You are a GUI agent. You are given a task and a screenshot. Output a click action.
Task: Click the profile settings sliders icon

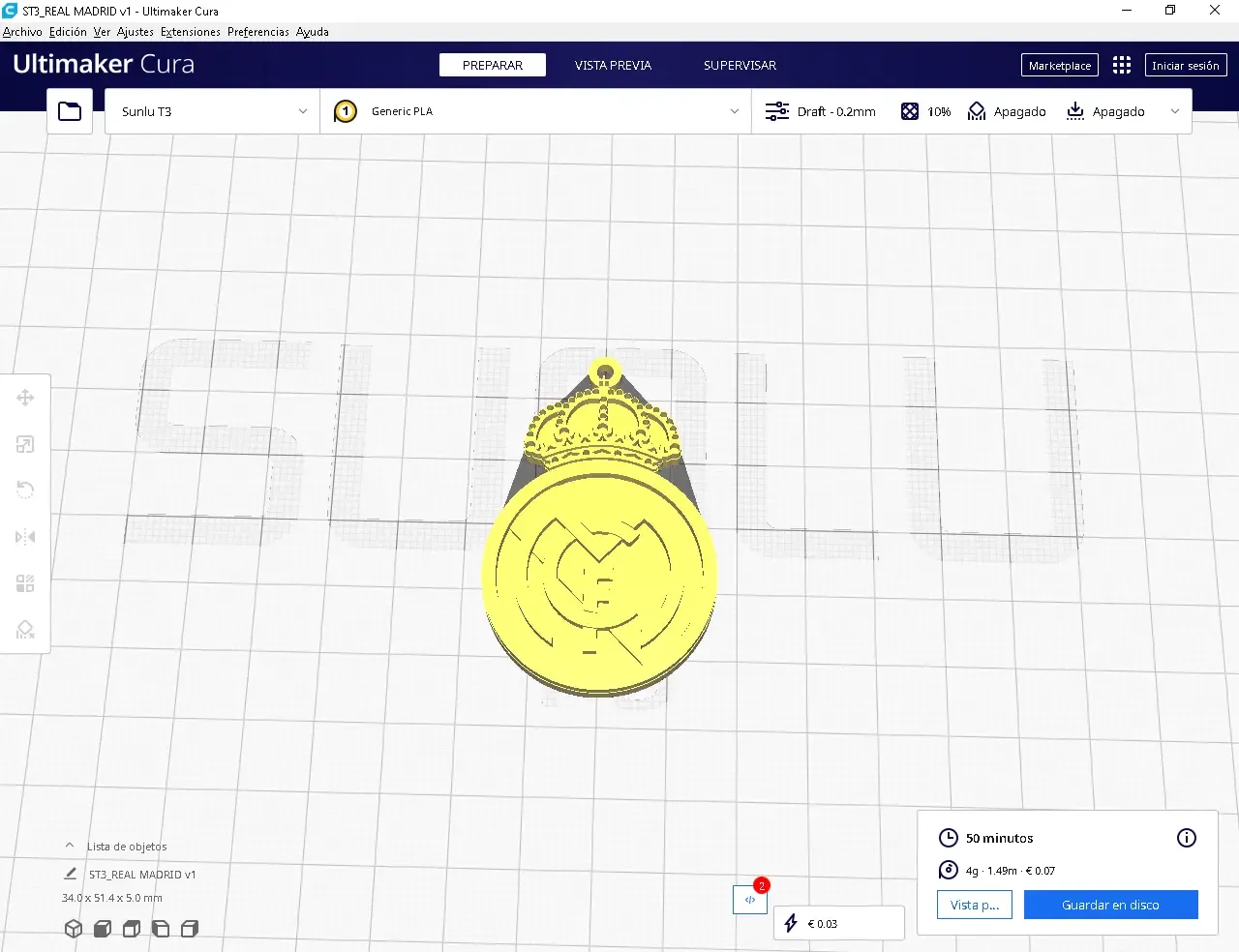777,111
